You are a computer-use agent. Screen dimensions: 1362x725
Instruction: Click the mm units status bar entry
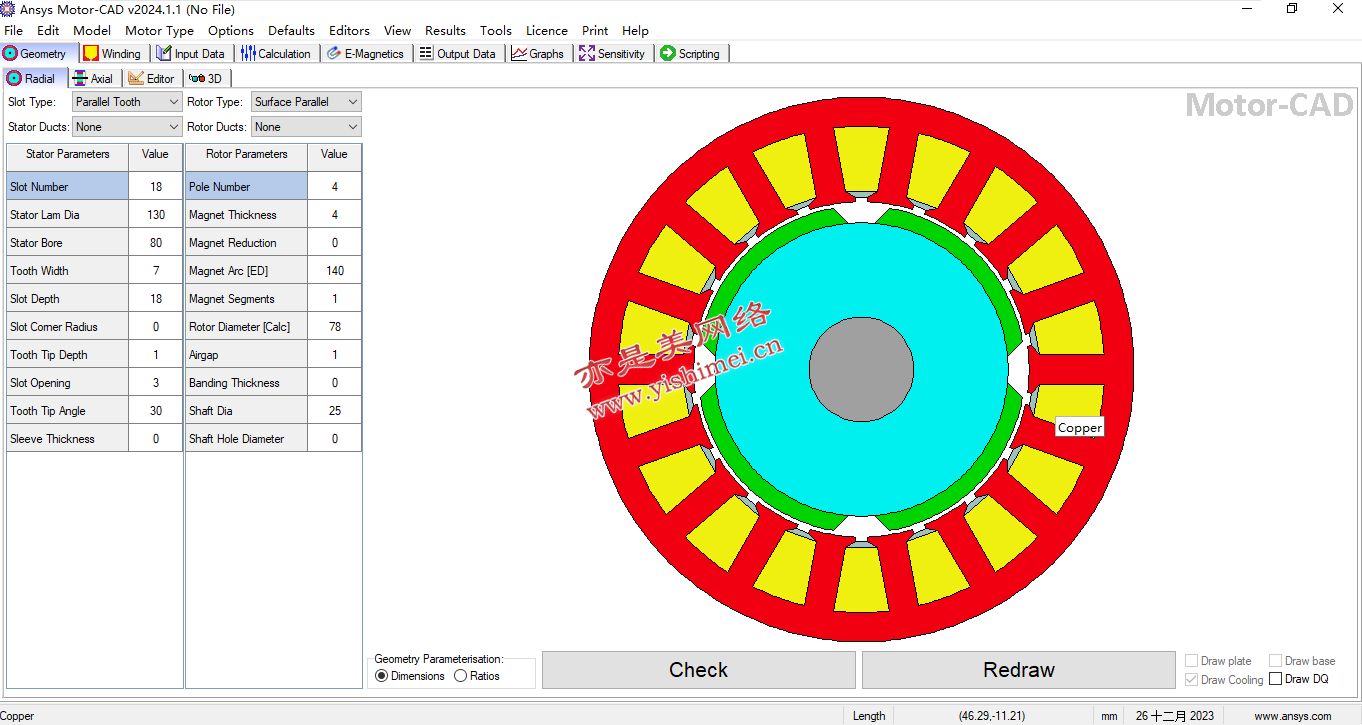pyautogui.click(x=1109, y=716)
